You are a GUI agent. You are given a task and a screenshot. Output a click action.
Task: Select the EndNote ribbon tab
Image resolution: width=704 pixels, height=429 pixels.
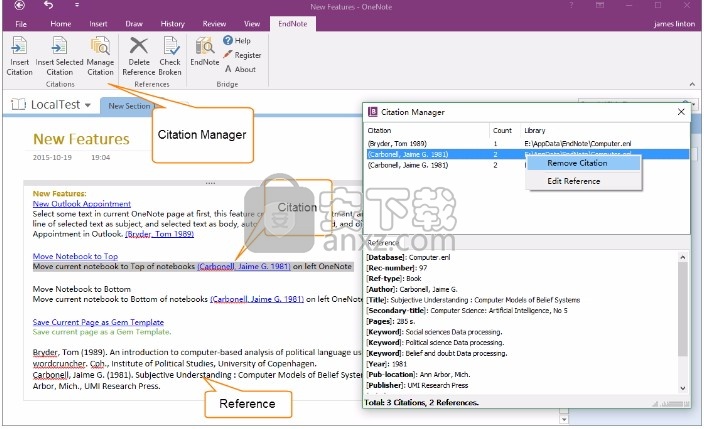tap(293, 24)
